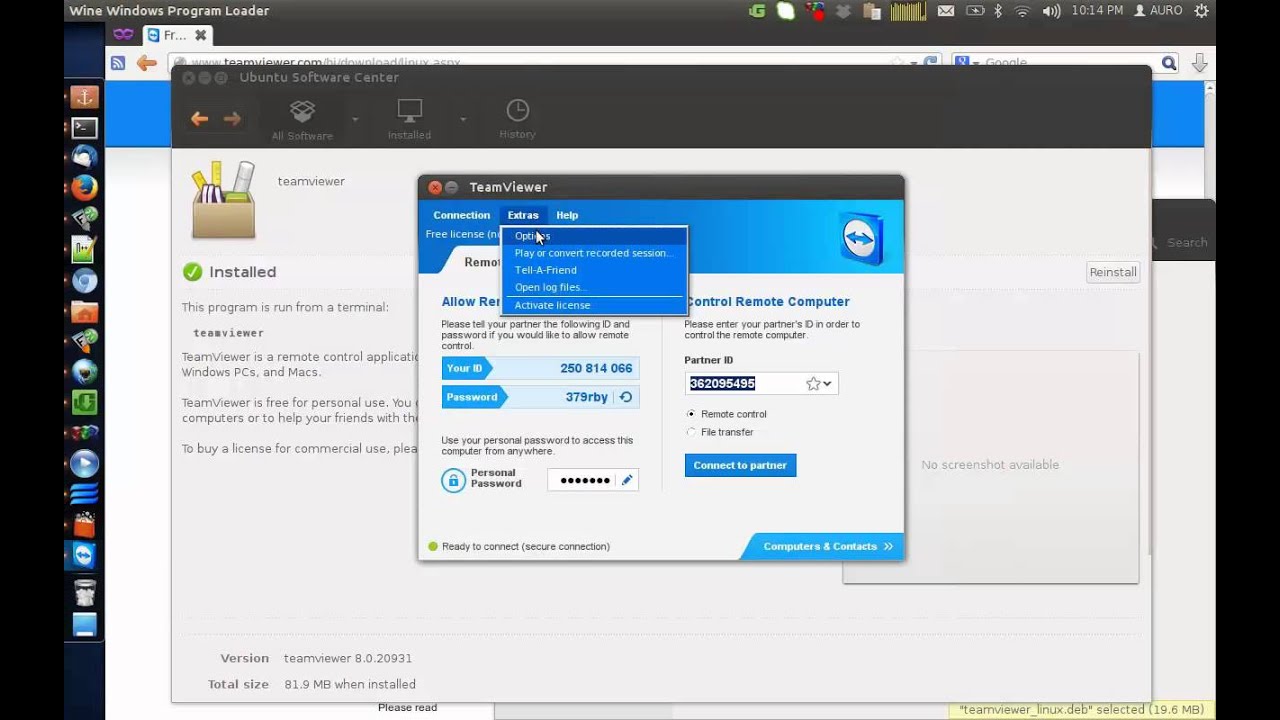Open History view in Software Center
1280x720 pixels.
click(x=517, y=119)
